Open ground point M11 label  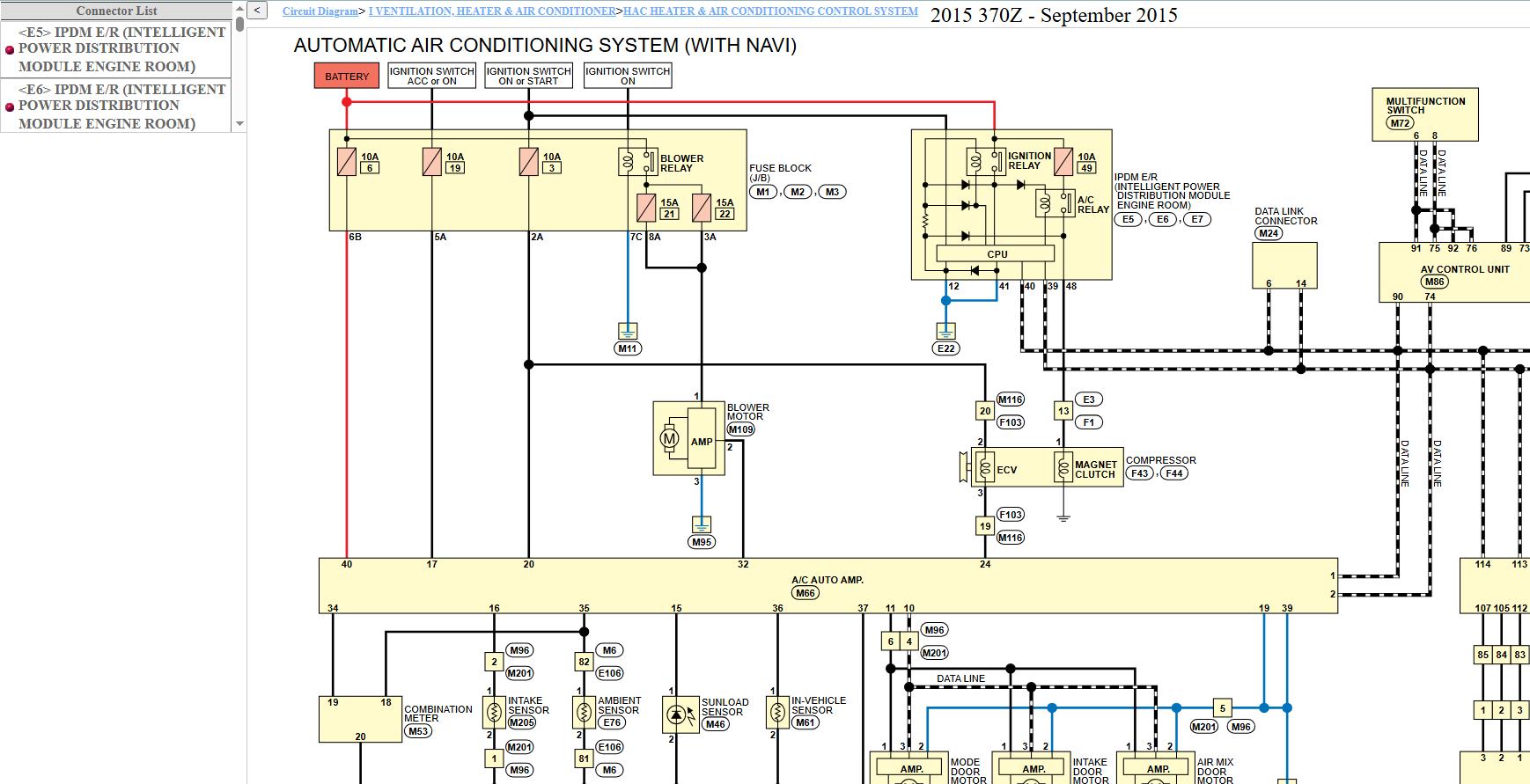628,348
